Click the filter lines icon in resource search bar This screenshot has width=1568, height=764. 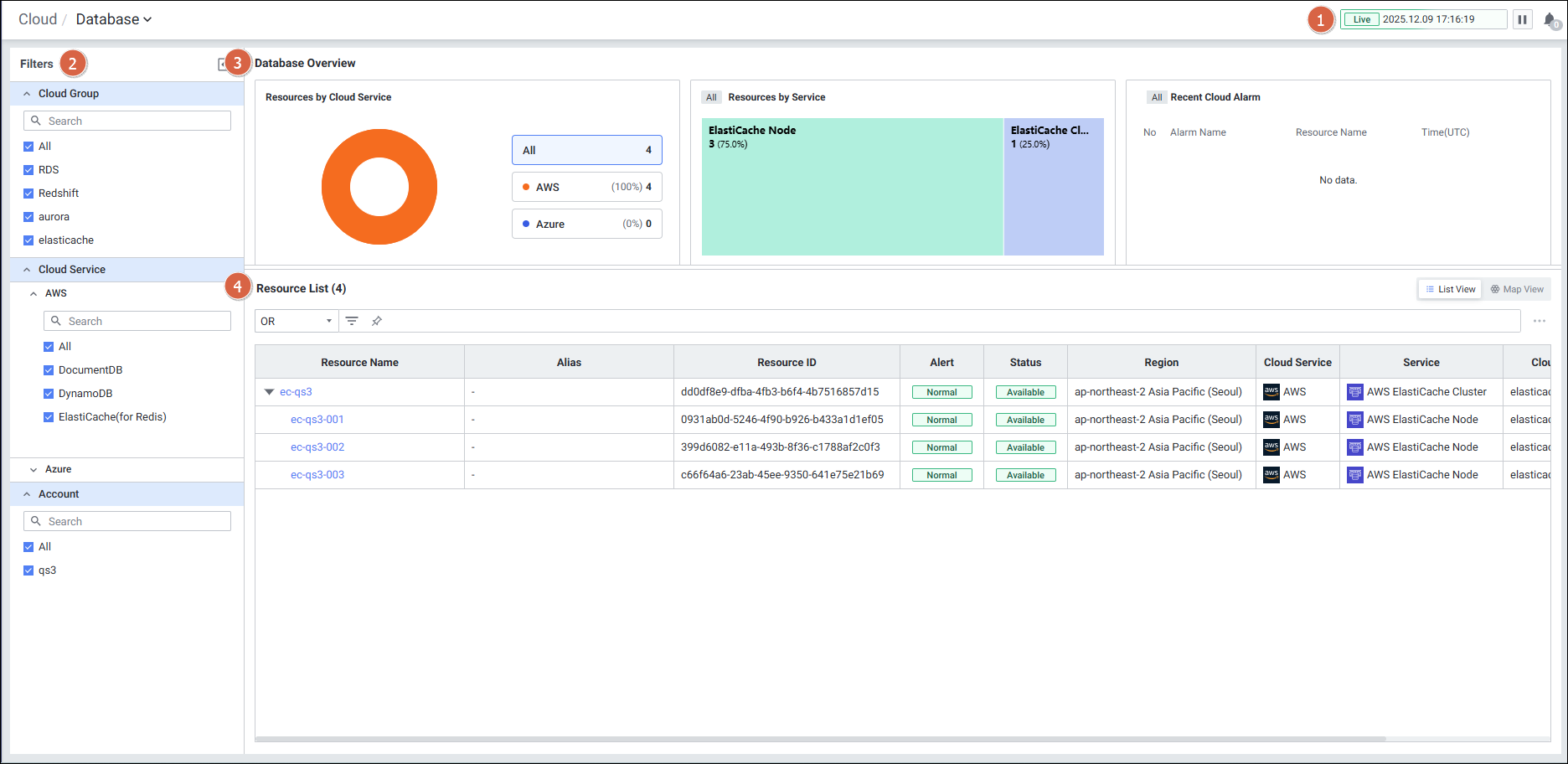pyautogui.click(x=352, y=321)
